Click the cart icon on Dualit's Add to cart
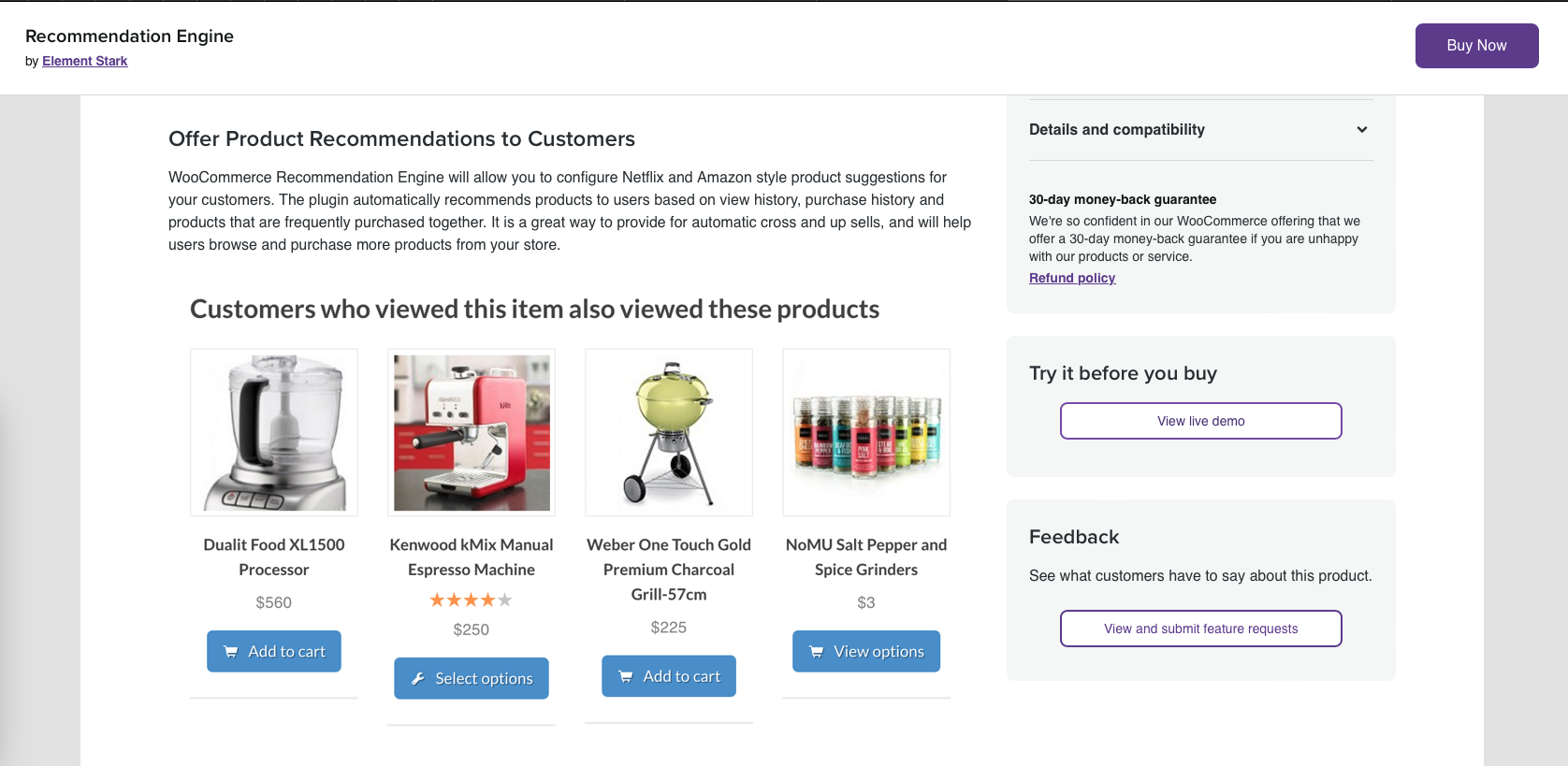Viewport: 1568px width, 766px height. [231, 651]
